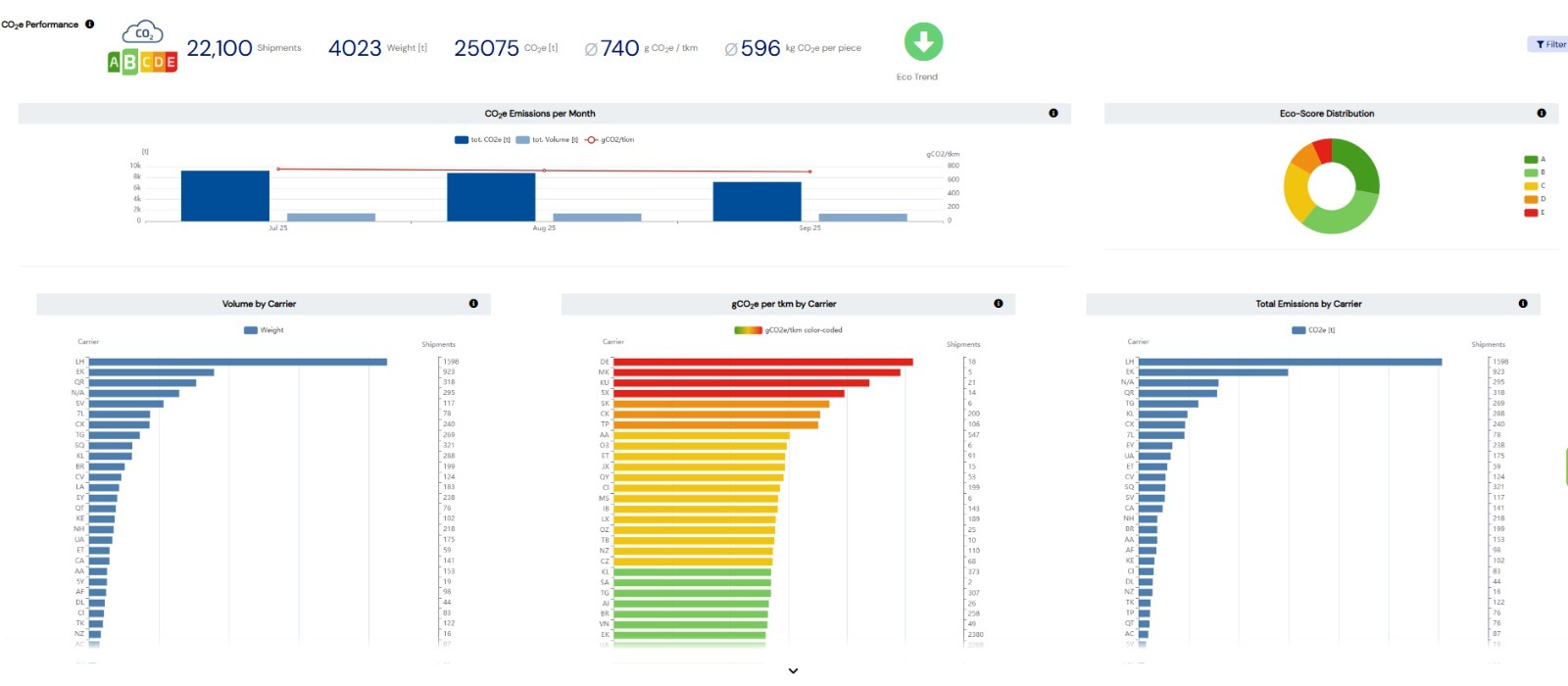Click the CO₂ cloud eco-score badge icon
This screenshot has width=1568, height=686.
coord(143,48)
